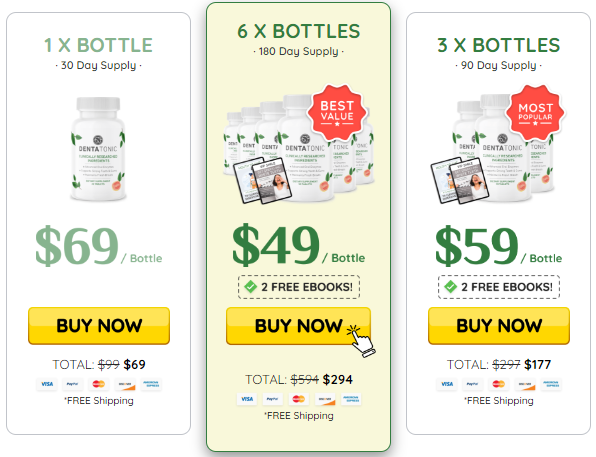Click the 3 X BOTTLES heading

(498, 45)
